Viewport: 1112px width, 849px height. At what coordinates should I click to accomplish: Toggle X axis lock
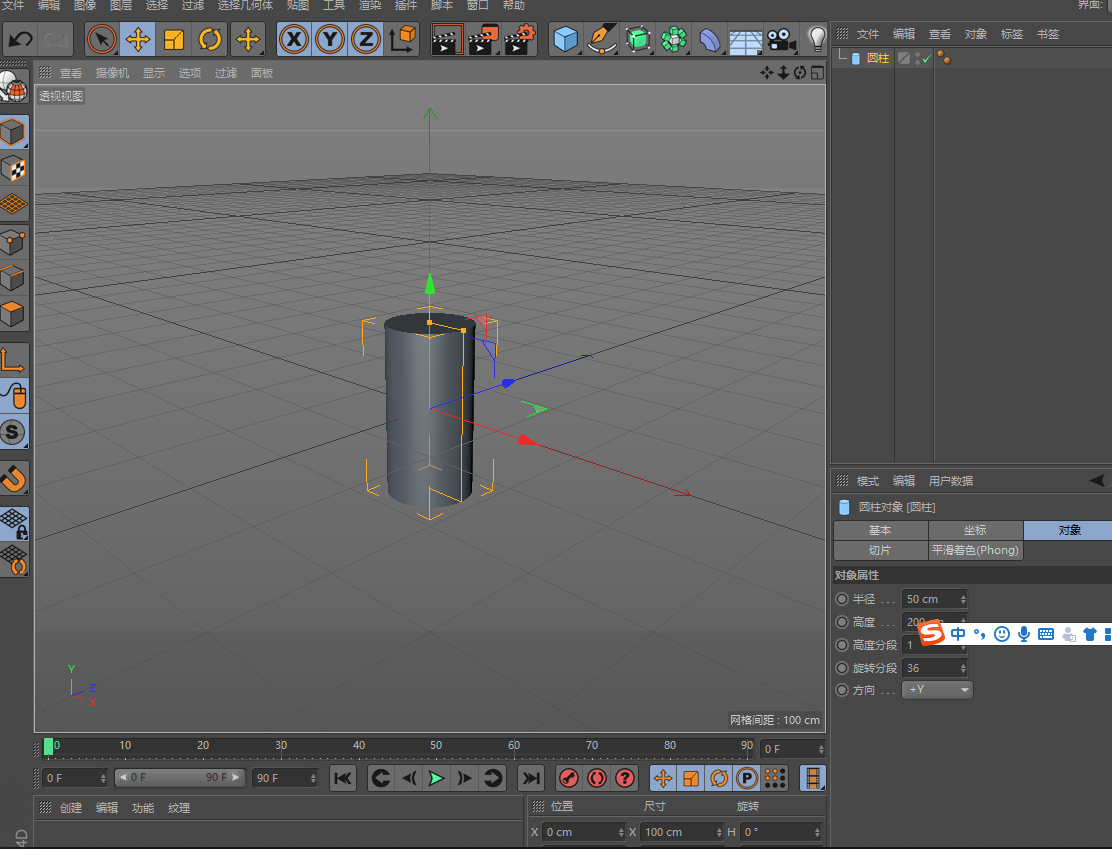[x=294, y=39]
